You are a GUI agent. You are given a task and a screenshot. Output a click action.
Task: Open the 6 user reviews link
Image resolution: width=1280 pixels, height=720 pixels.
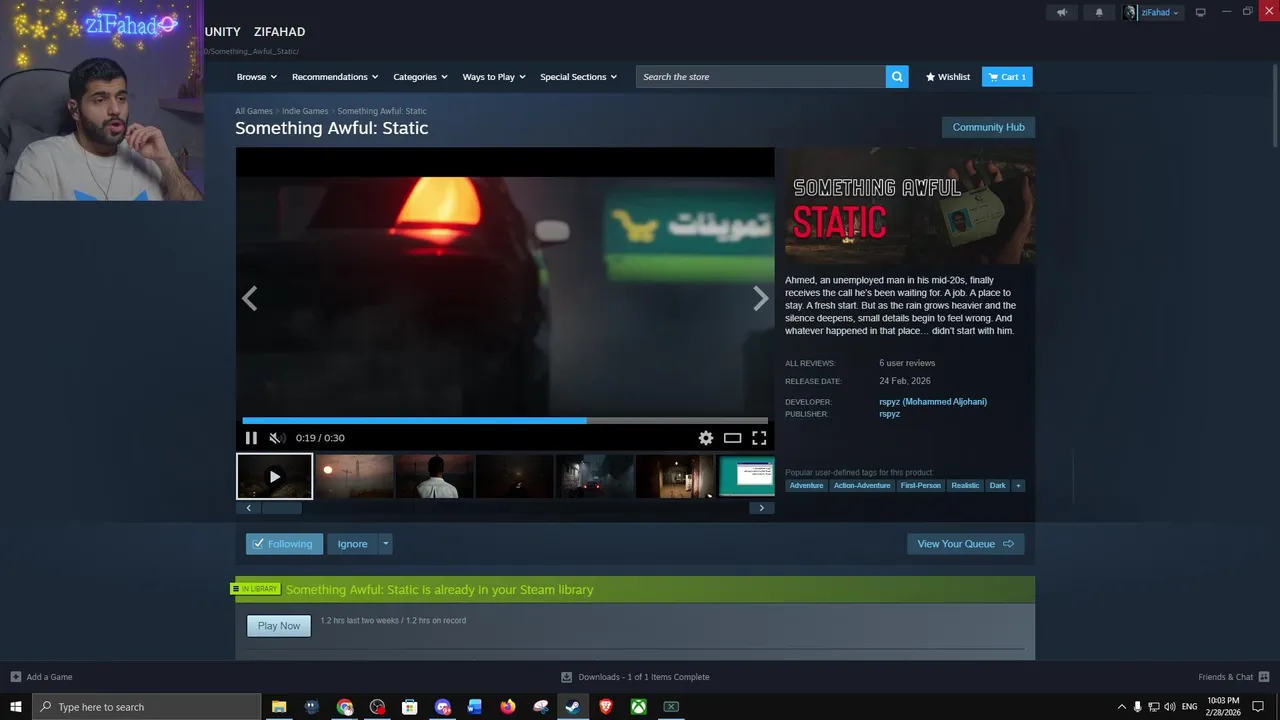pyautogui.click(x=907, y=363)
